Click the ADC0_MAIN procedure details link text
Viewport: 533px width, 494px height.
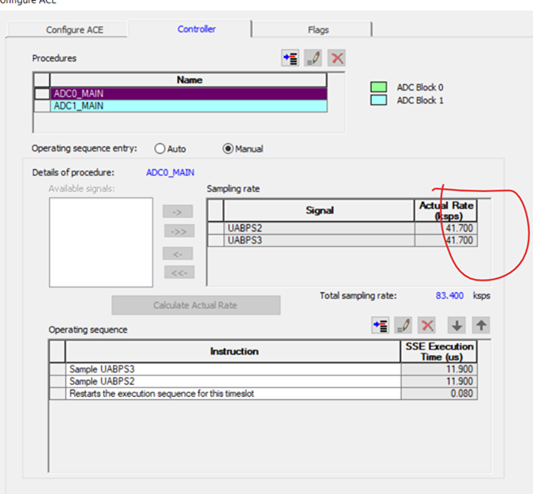170,173
